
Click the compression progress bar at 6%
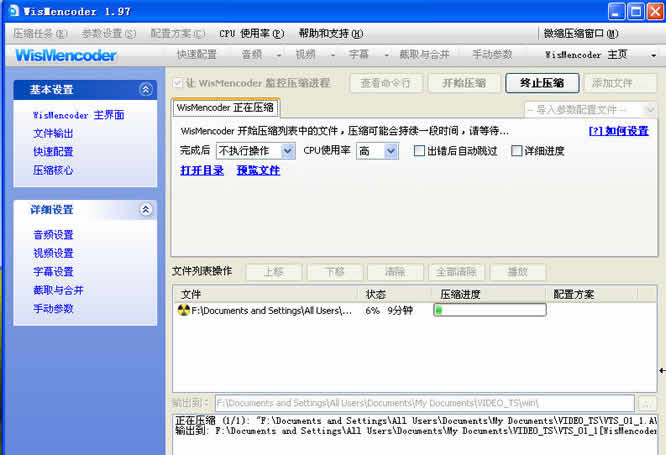tap(490, 310)
